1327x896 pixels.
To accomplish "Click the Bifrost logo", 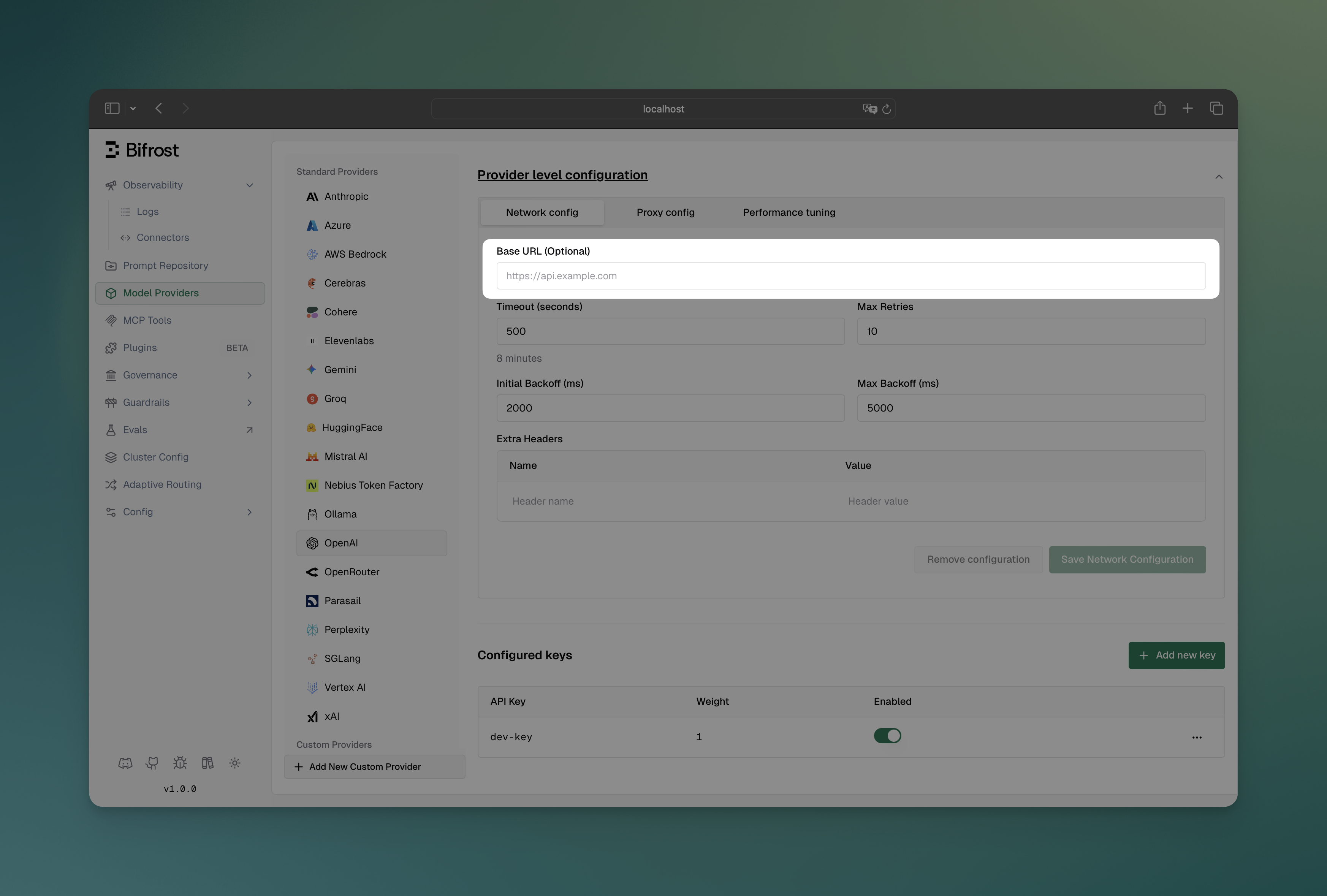I will (142, 150).
